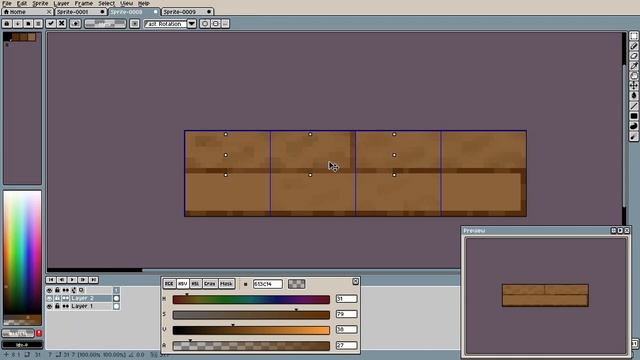Viewport: 640px width, 360px height.
Task: Select Layer 1 cel in frame 1
Action: point(116,306)
